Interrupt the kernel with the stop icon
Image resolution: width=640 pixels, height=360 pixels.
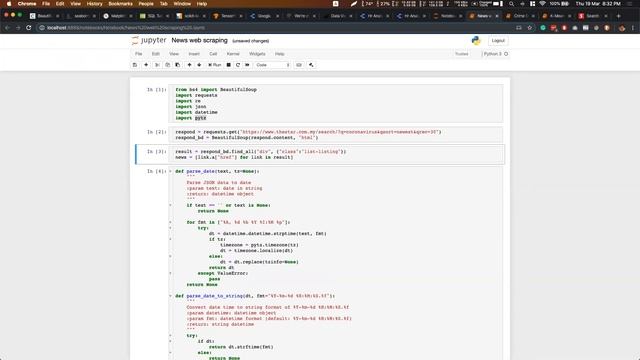(x=229, y=65)
